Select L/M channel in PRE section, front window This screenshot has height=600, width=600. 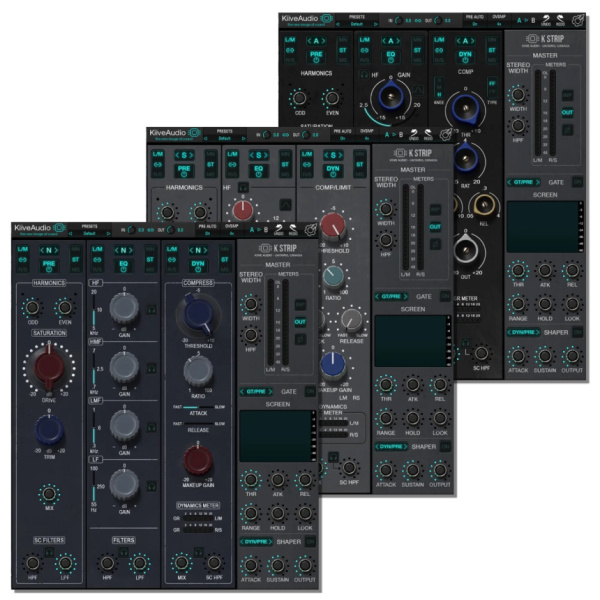[x=23, y=249]
